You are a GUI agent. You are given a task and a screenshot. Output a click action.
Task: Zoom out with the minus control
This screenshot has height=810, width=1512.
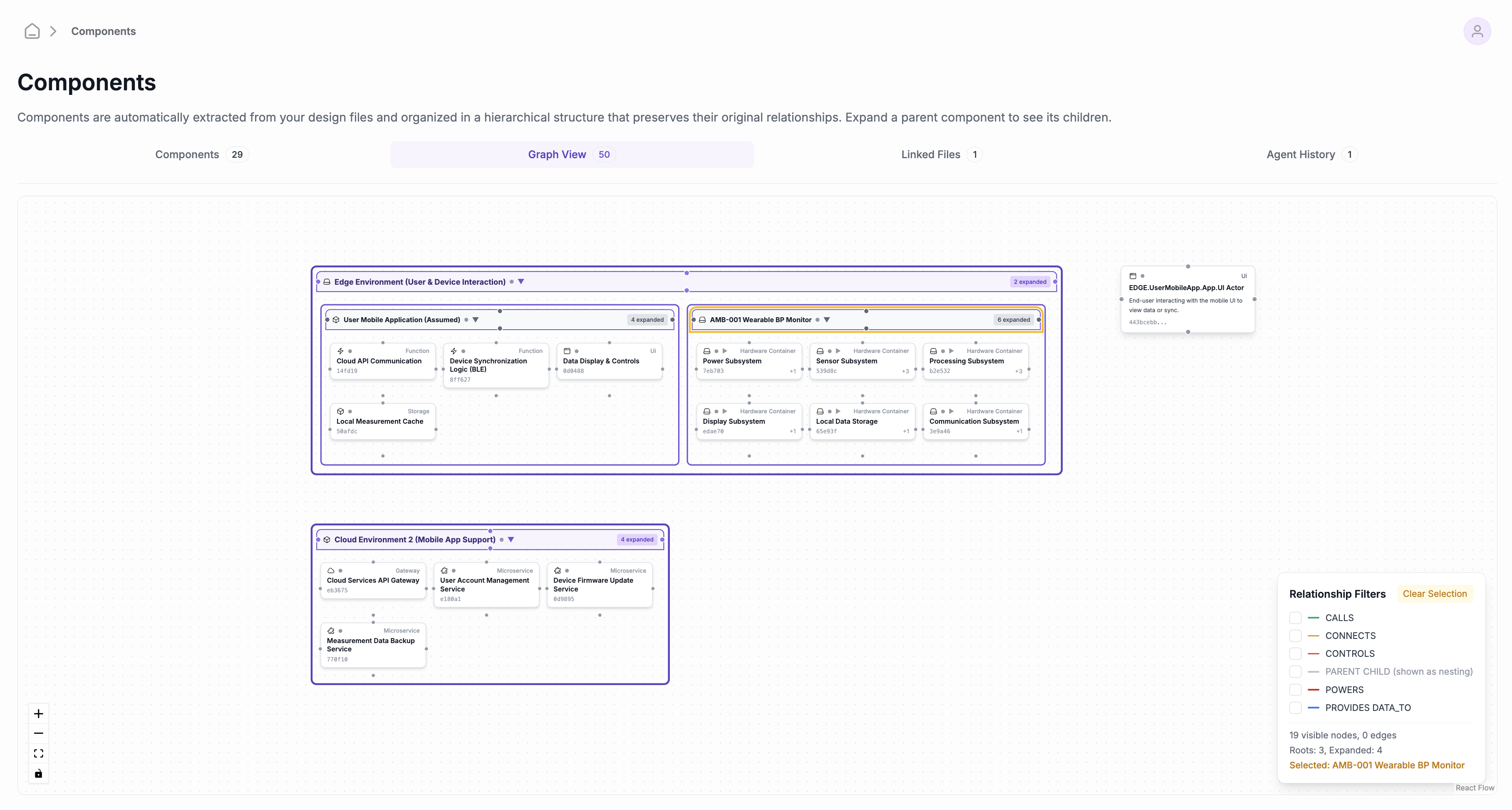tap(39, 733)
